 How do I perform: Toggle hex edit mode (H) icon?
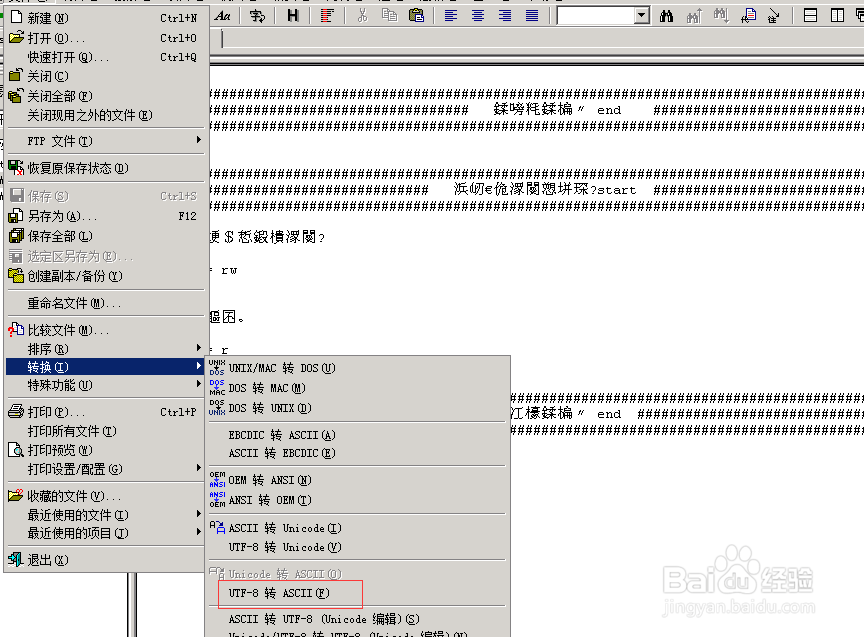coord(293,15)
